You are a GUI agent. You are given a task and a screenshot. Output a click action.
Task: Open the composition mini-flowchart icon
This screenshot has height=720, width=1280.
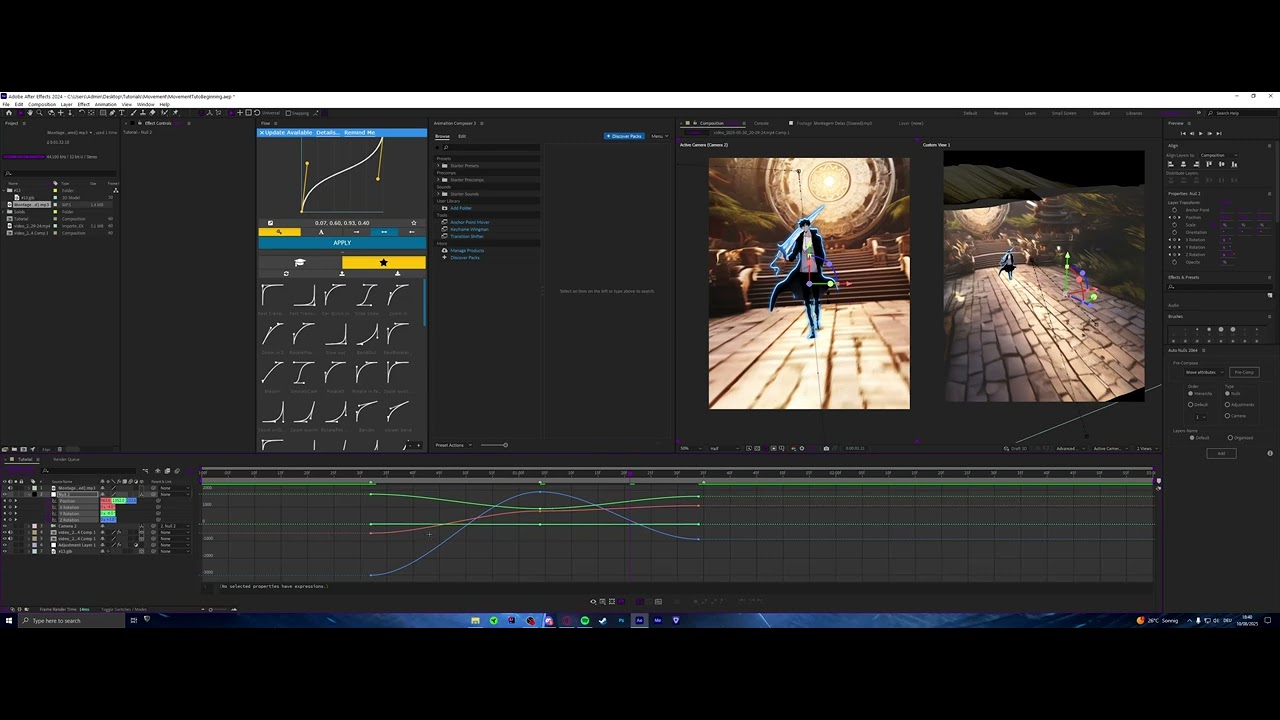point(145,471)
